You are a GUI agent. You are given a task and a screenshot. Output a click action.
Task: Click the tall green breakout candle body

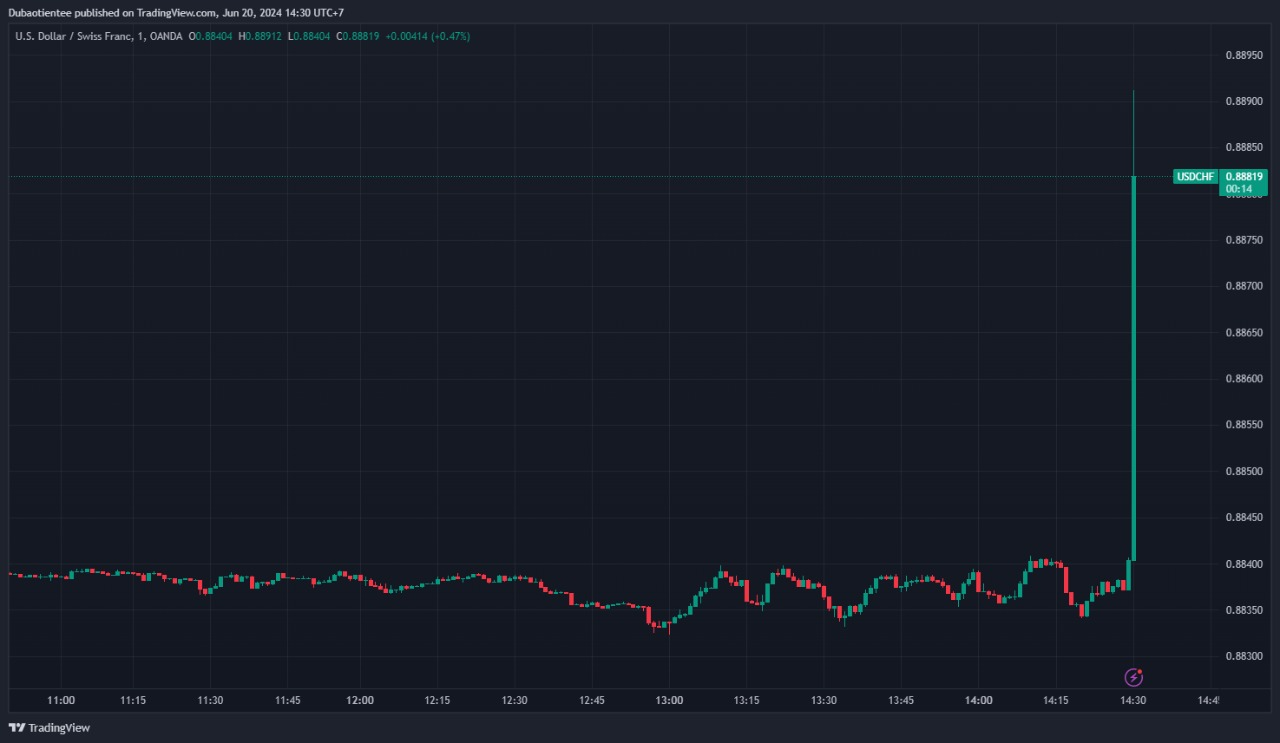(x=1133, y=368)
